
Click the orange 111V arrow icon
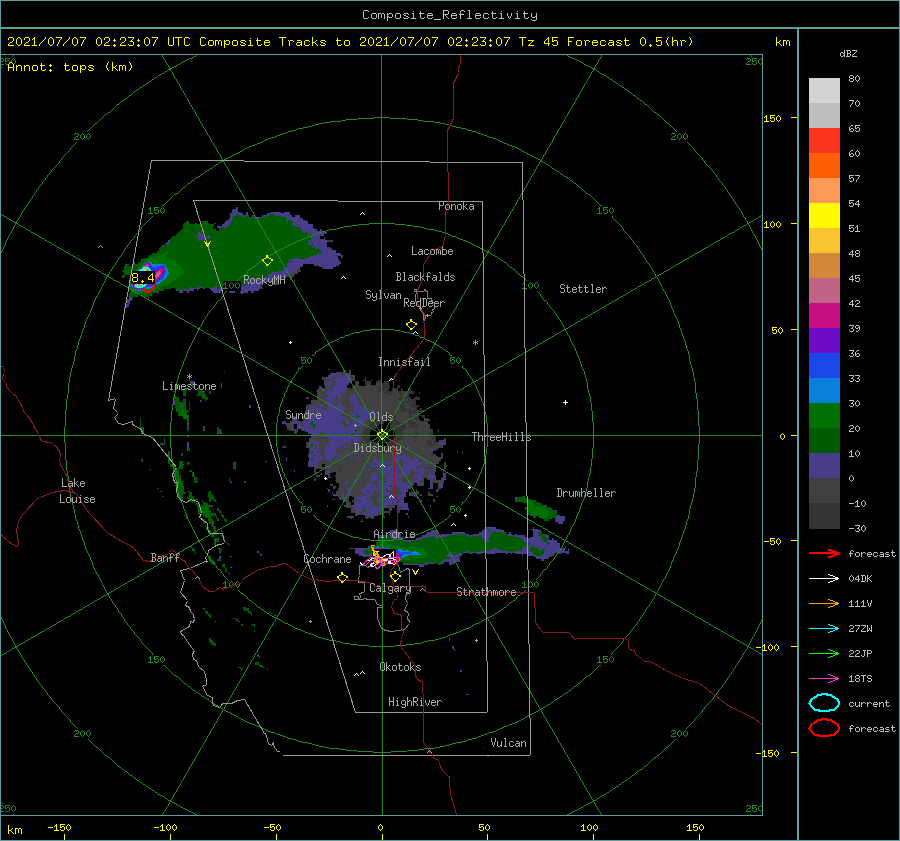click(x=824, y=603)
